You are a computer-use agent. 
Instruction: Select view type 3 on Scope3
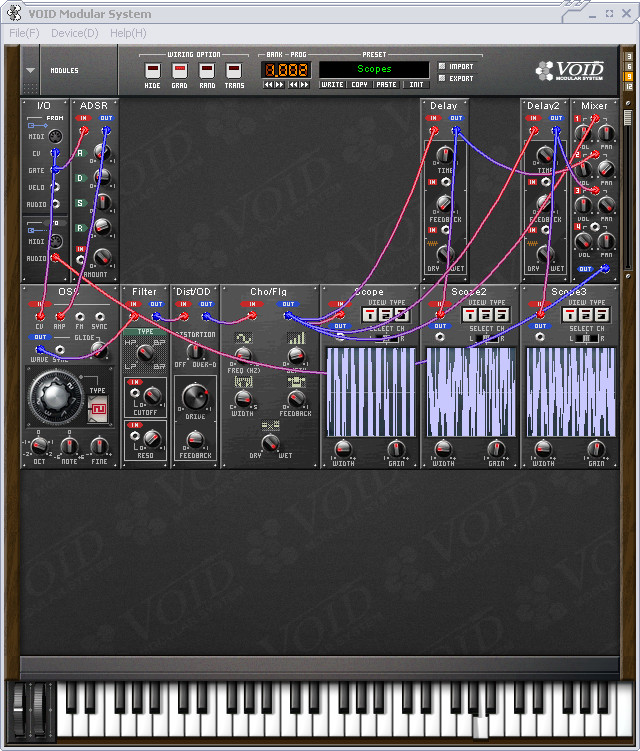click(602, 315)
